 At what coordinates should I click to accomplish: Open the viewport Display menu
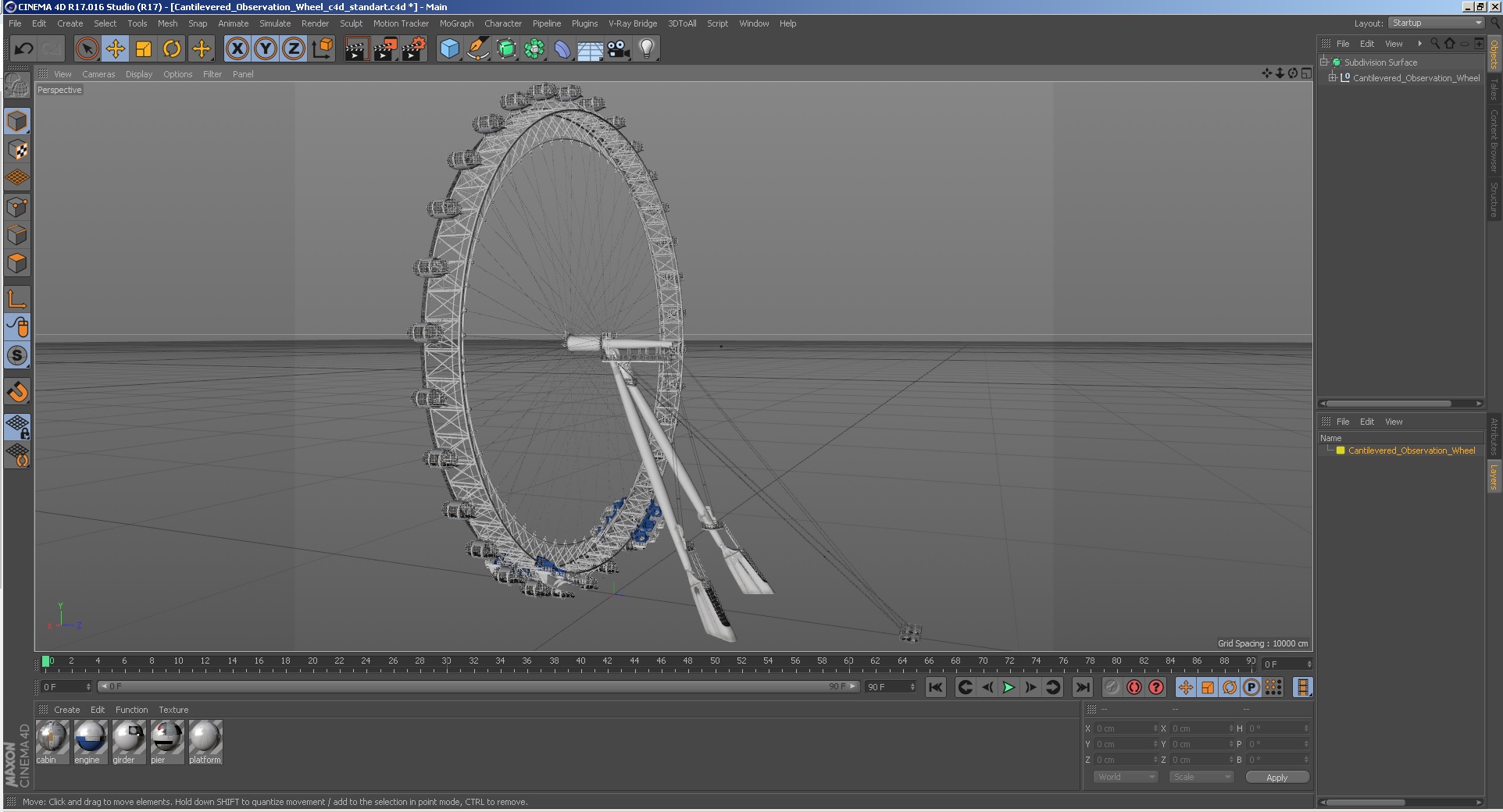[139, 74]
